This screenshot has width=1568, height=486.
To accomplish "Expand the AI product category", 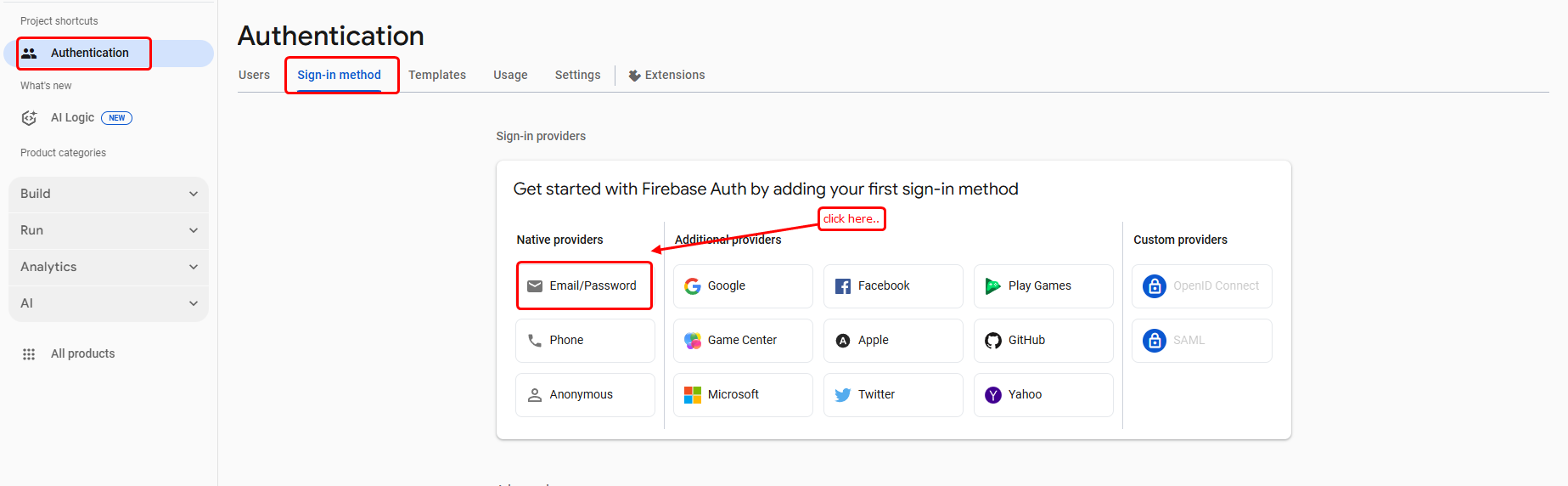I will (x=194, y=303).
